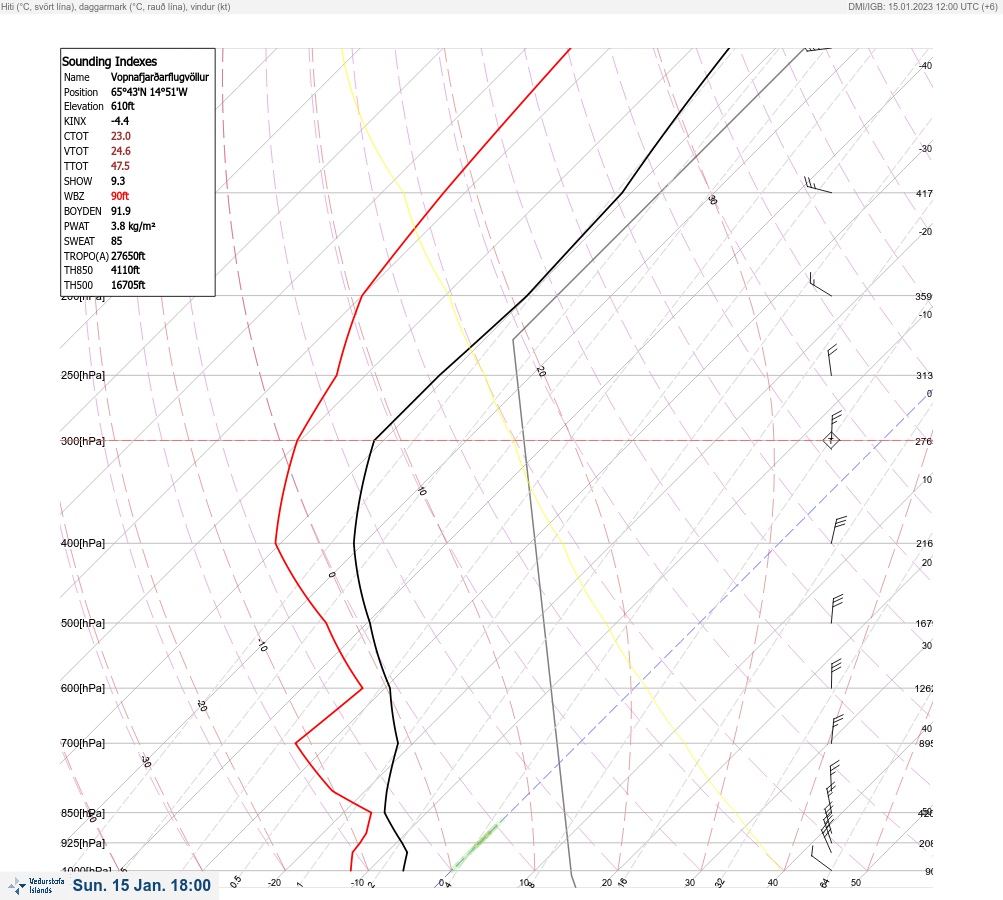Click the 600[hPa] pressure label
The height and width of the screenshot is (900, 1003).
(83, 688)
